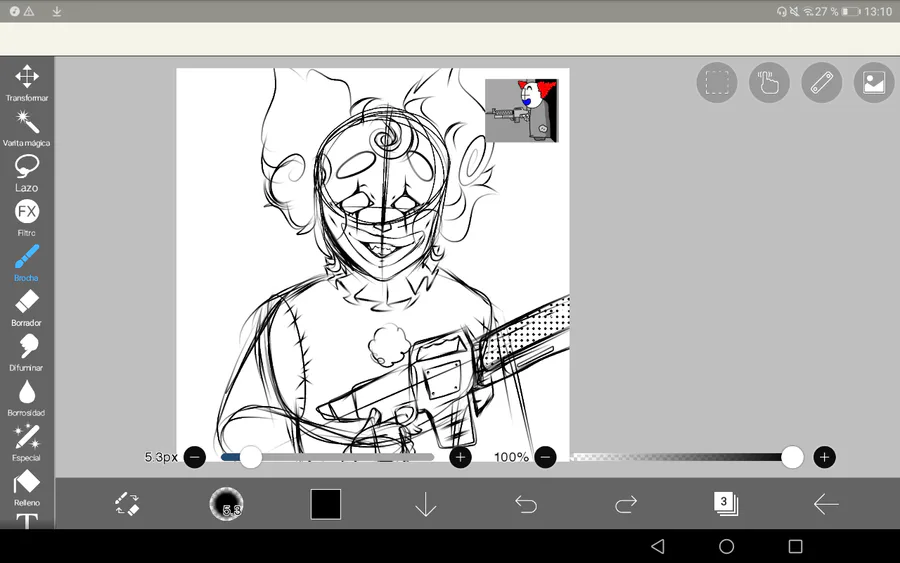The image size is (900, 563).
Task: Select the Lazo tool
Action: [27, 173]
